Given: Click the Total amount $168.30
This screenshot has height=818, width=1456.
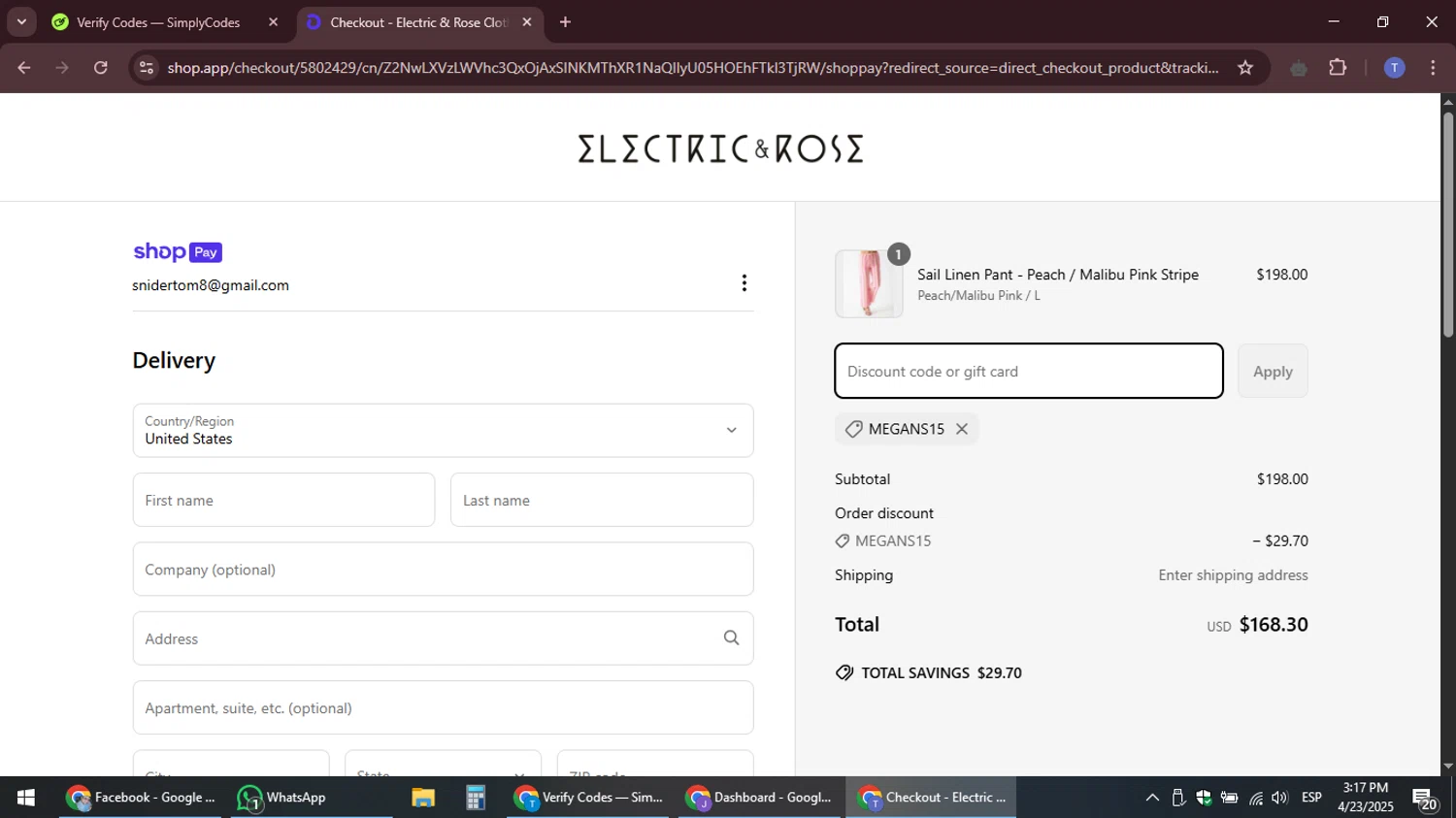Looking at the screenshot, I should (1274, 625).
